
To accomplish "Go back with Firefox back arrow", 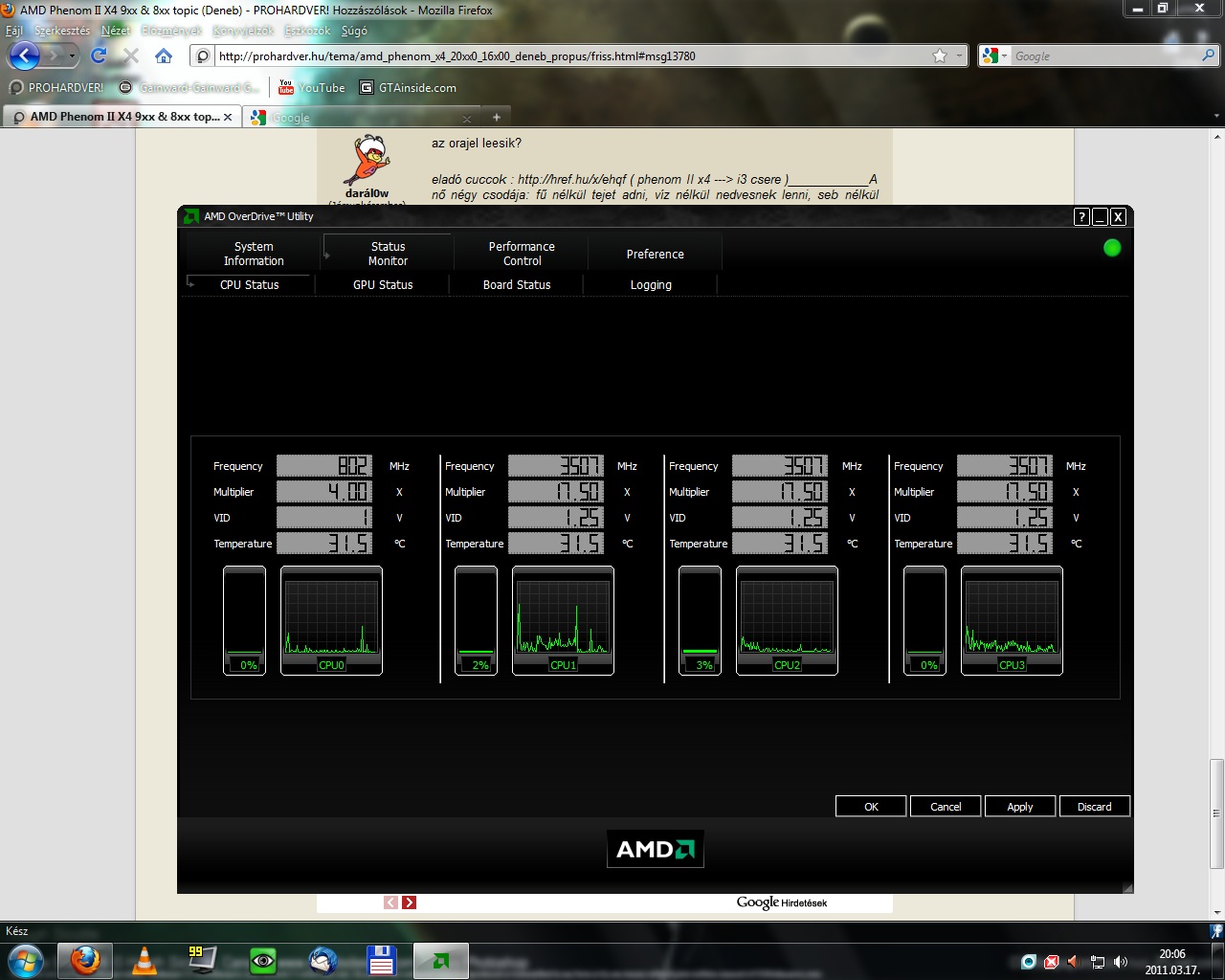I will pyautogui.click(x=24, y=56).
